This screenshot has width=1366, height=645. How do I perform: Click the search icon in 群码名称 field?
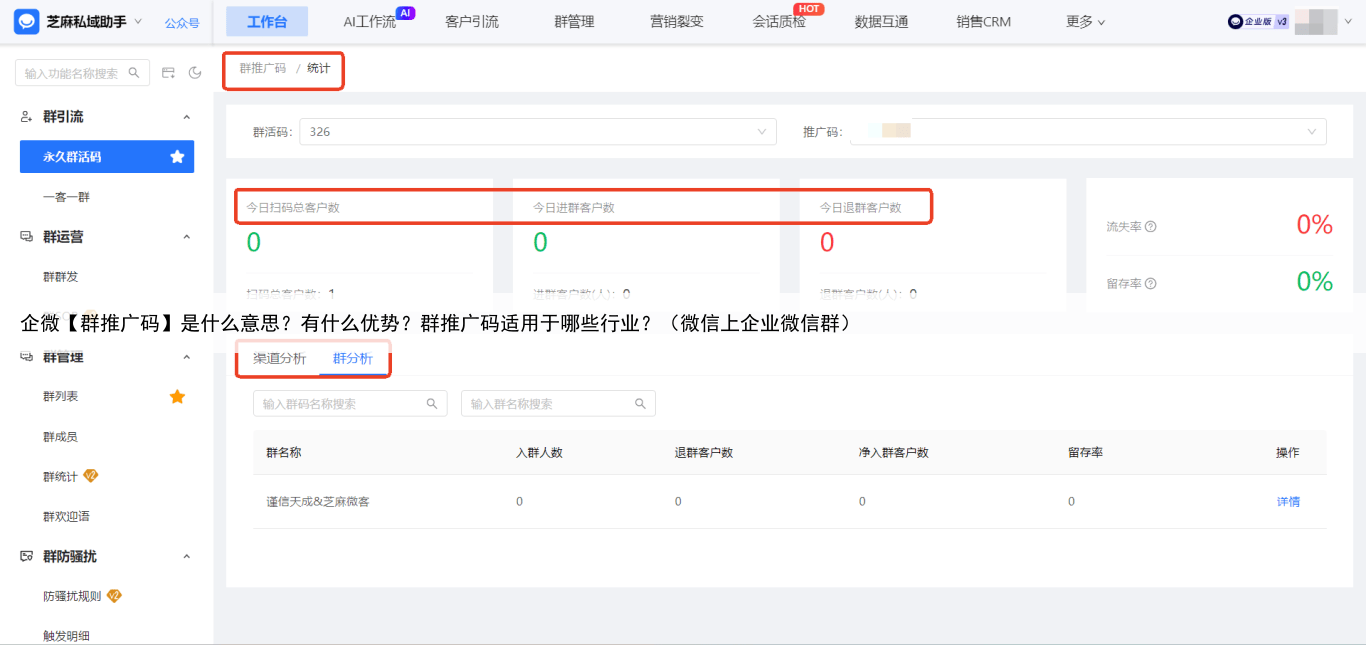(432, 404)
